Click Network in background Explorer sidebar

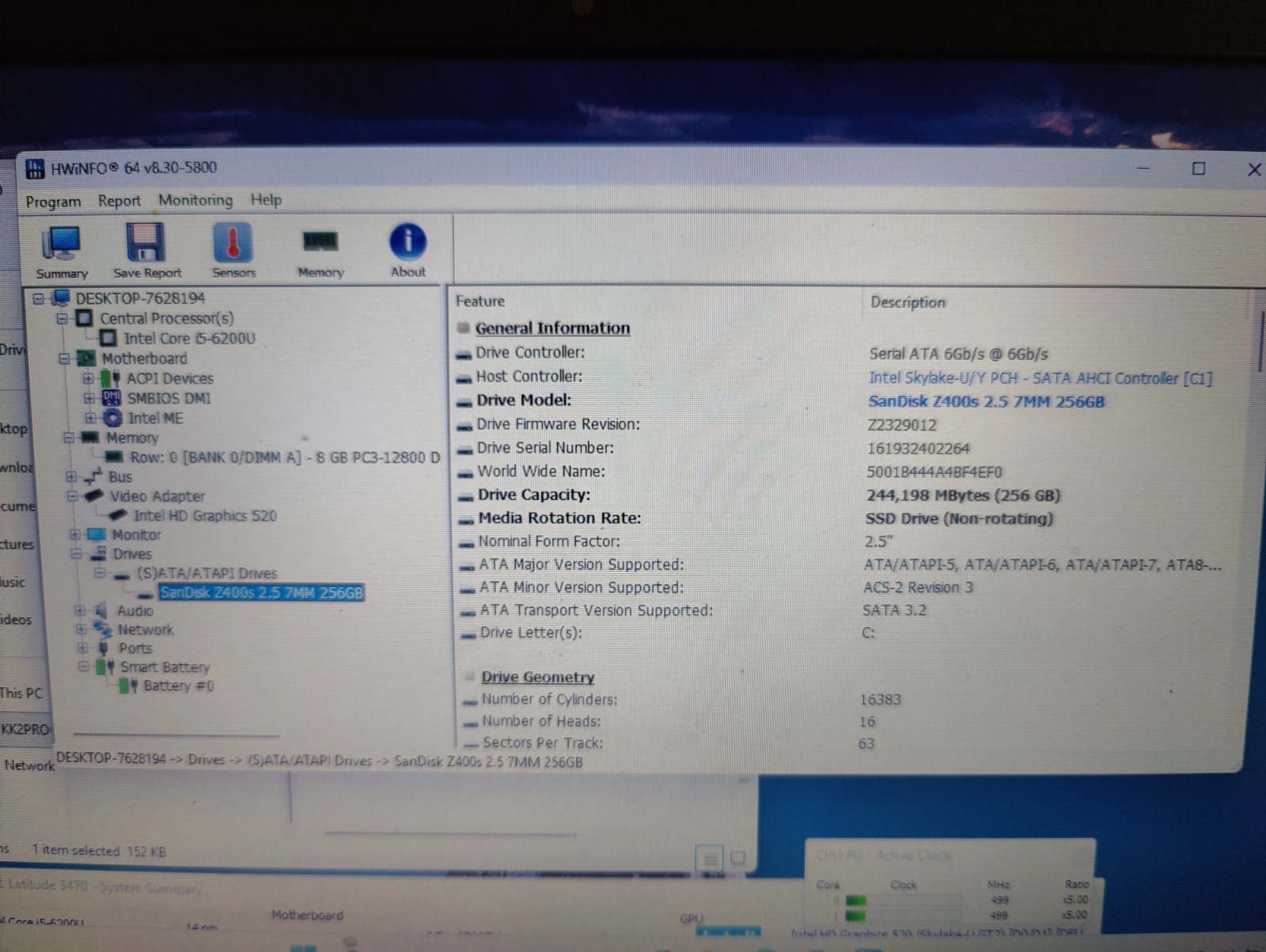pyautogui.click(x=28, y=765)
